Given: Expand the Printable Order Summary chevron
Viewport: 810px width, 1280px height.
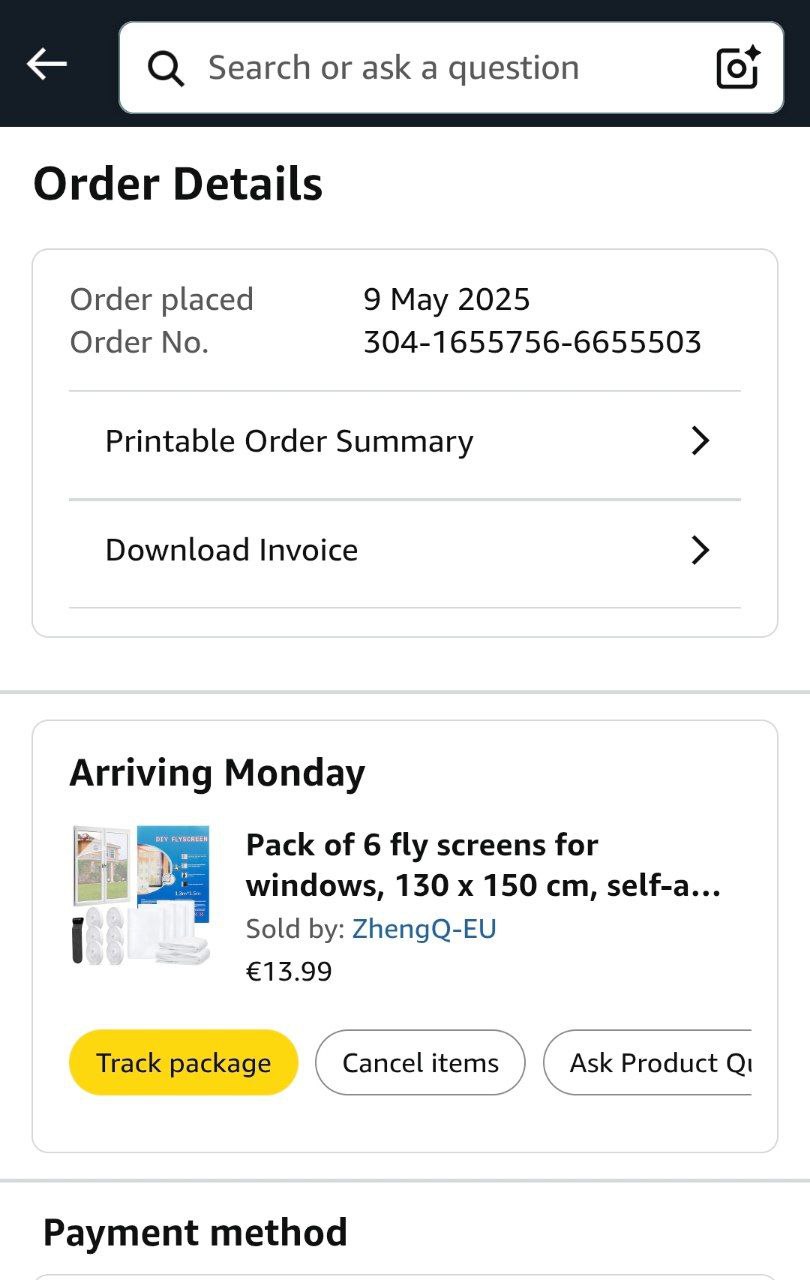Looking at the screenshot, I should tap(700, 441).
